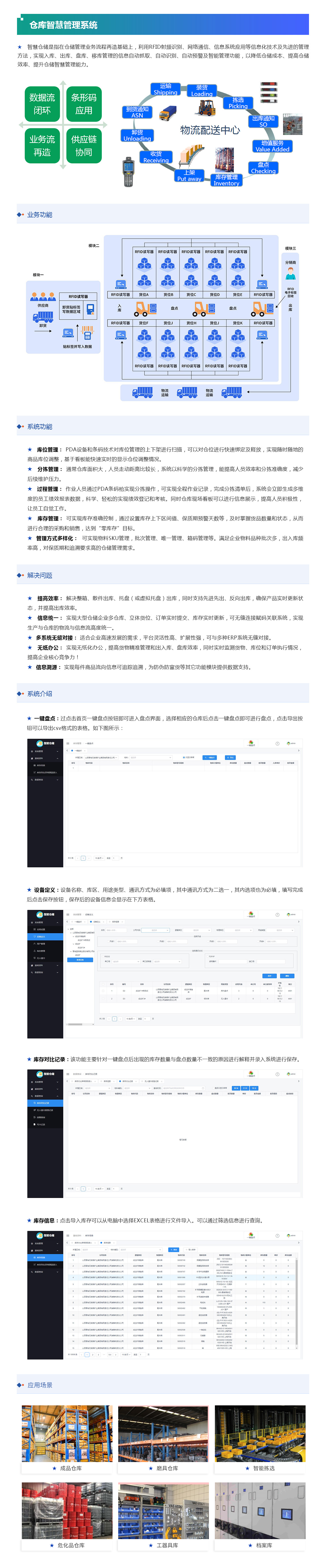Image resolution: width=326 pixels, height=1568 pixels.
Task: Open the 成品仓库 scene photo
Action: 67,1433
